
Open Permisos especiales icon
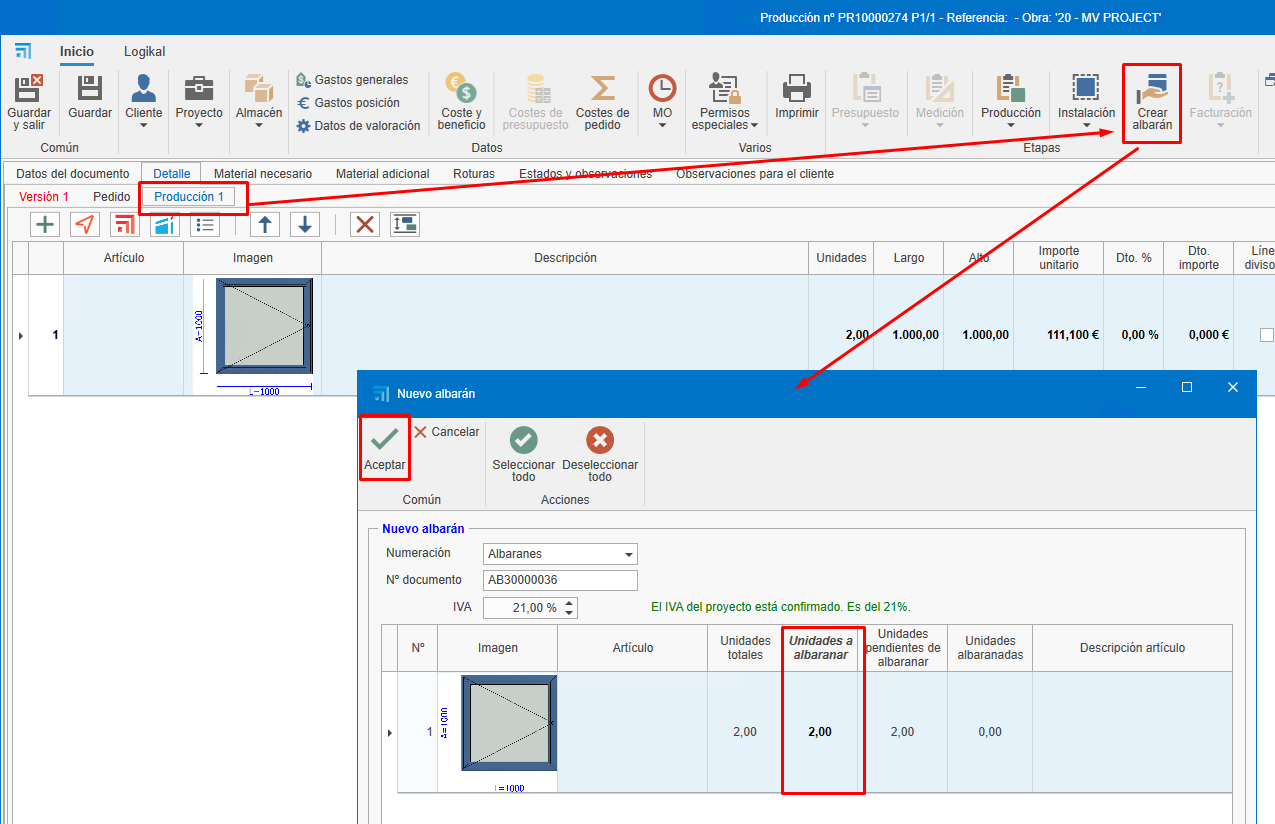point(724,88)
